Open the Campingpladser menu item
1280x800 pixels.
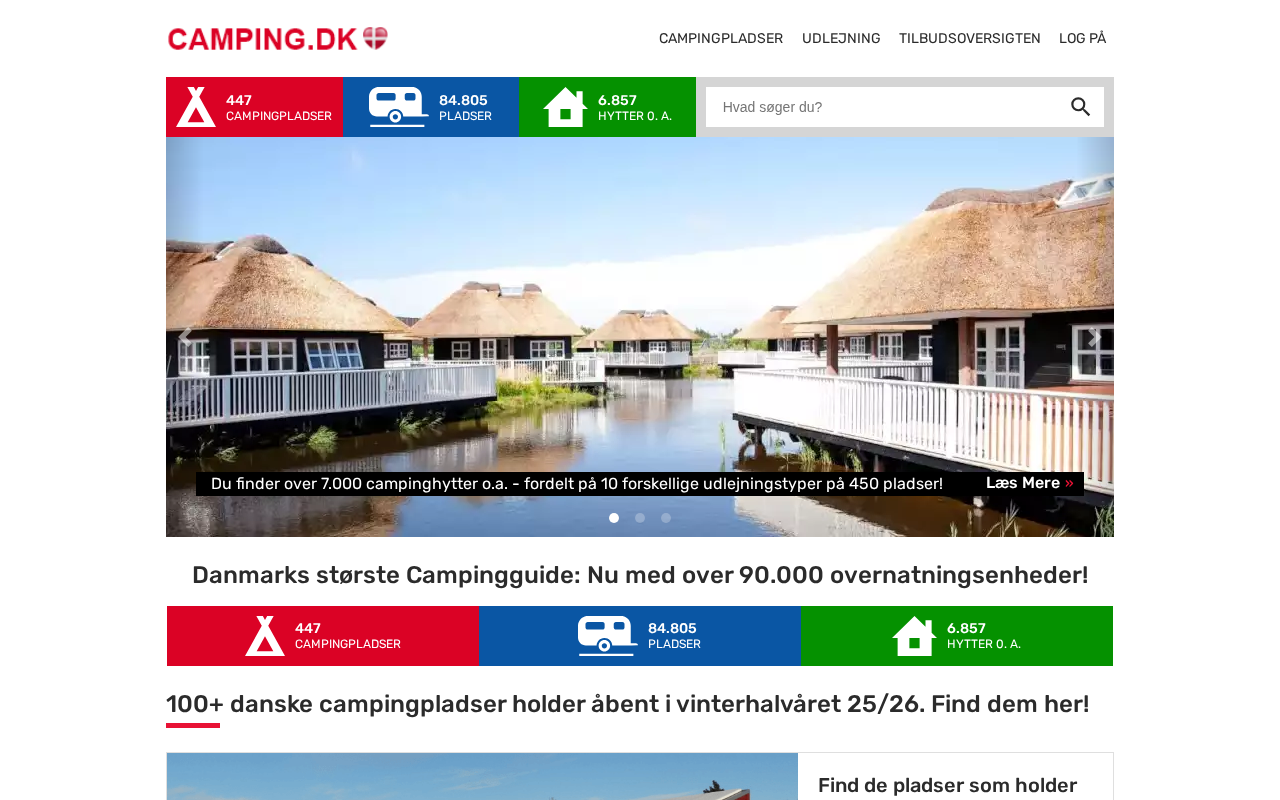point(721,39)
